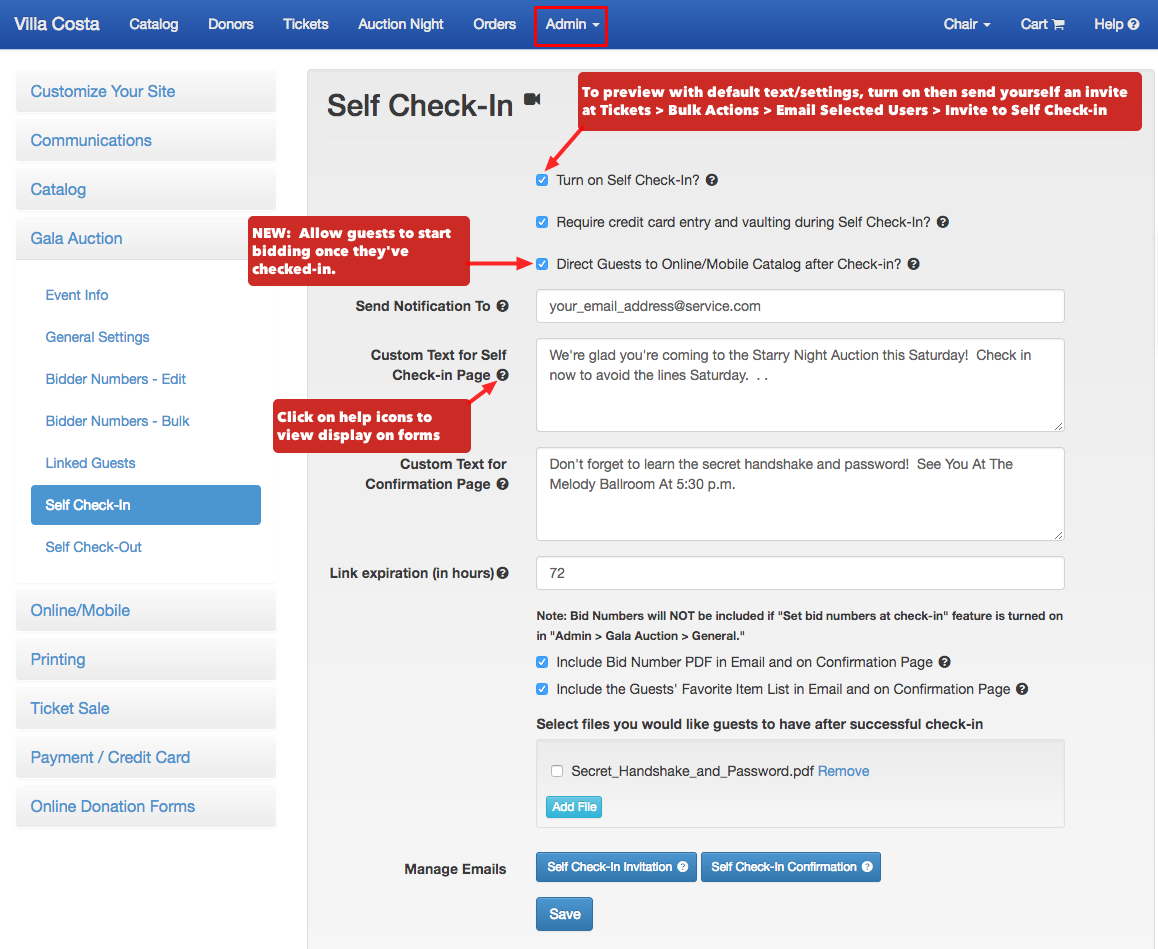Click the video camera icon beside Self Check-In title

[532, 99]
